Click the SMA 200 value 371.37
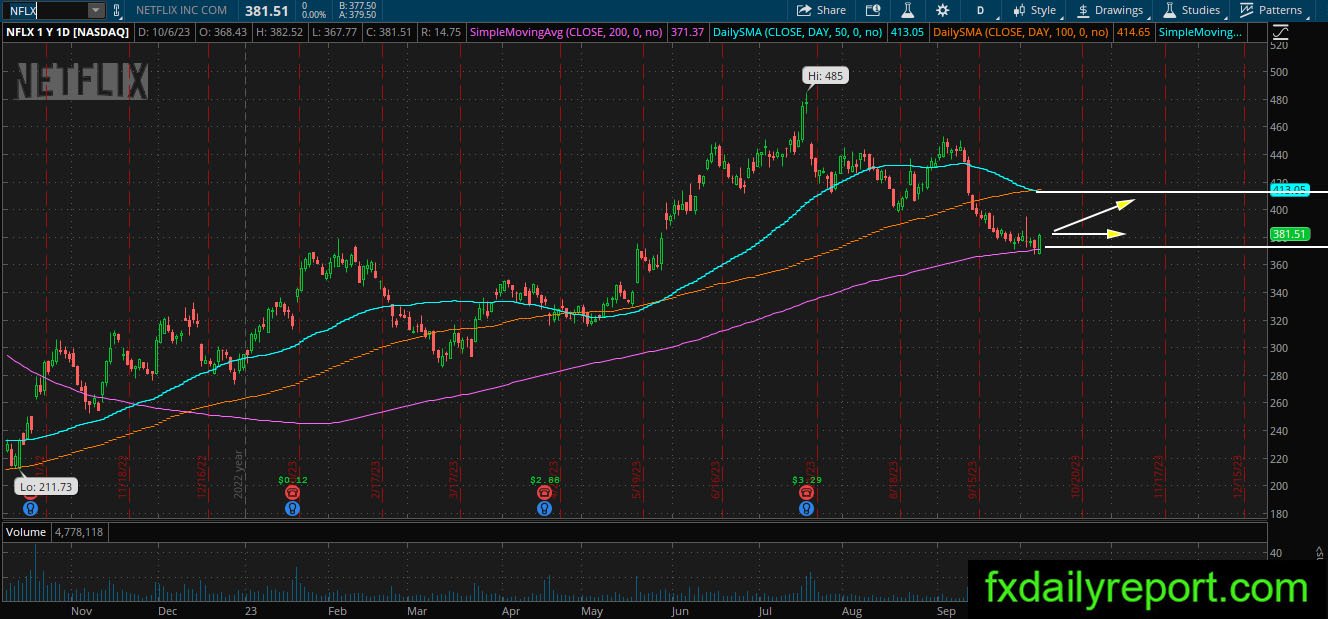Screen dimensions: 1328x619 click(x=689, y=33)
